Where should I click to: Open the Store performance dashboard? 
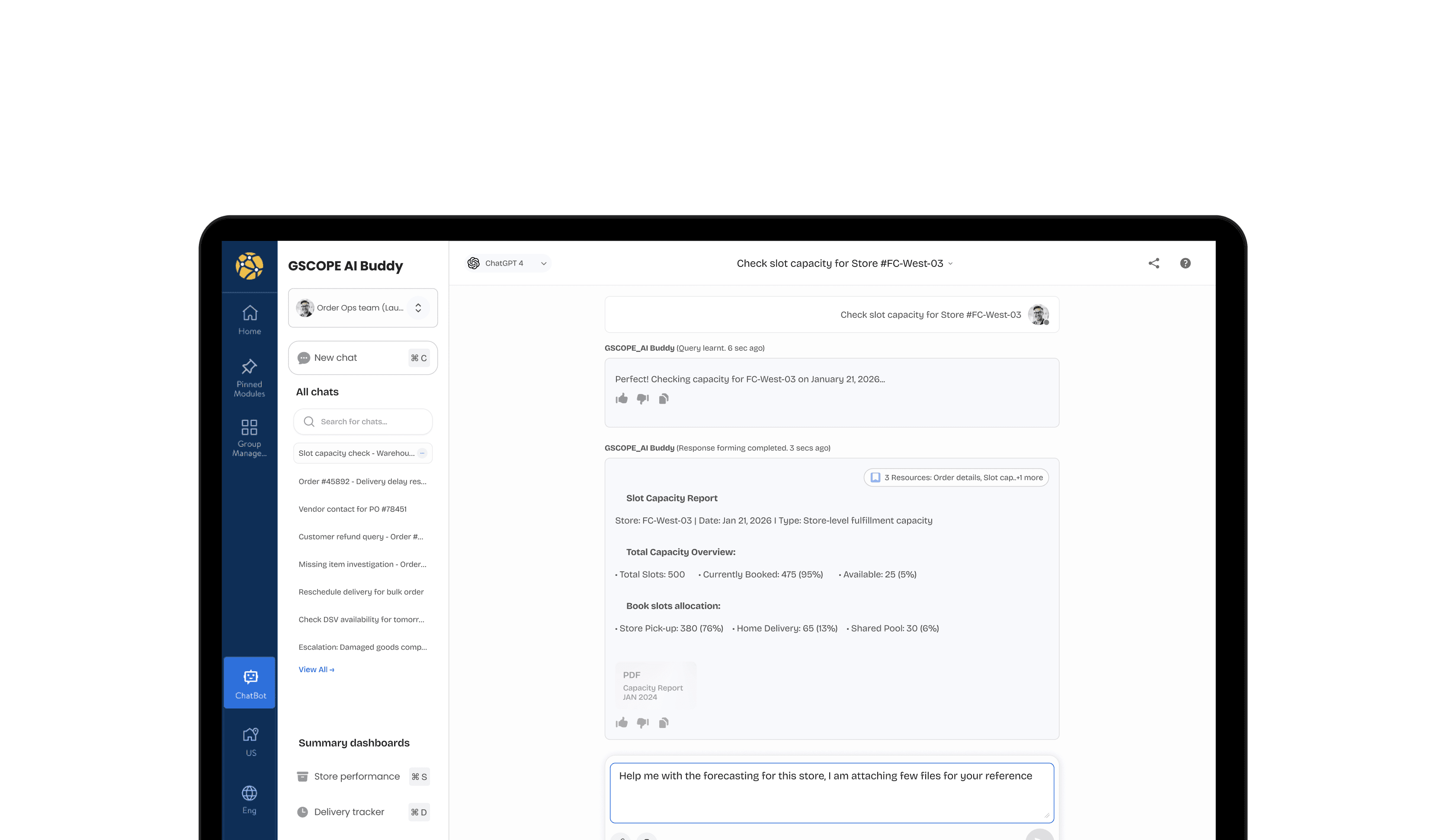(356, 776)
